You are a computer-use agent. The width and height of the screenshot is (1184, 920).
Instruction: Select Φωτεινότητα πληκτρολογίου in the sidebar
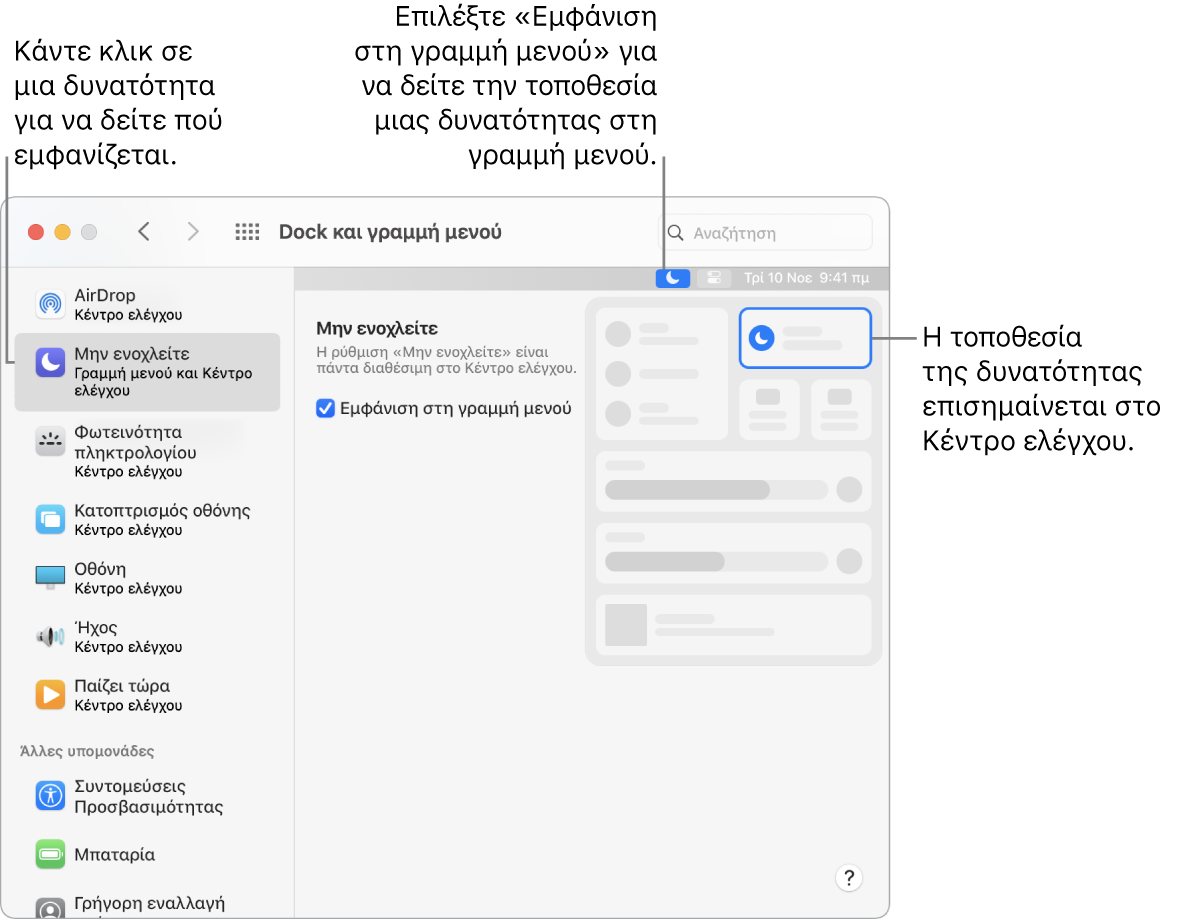point(147,451)
